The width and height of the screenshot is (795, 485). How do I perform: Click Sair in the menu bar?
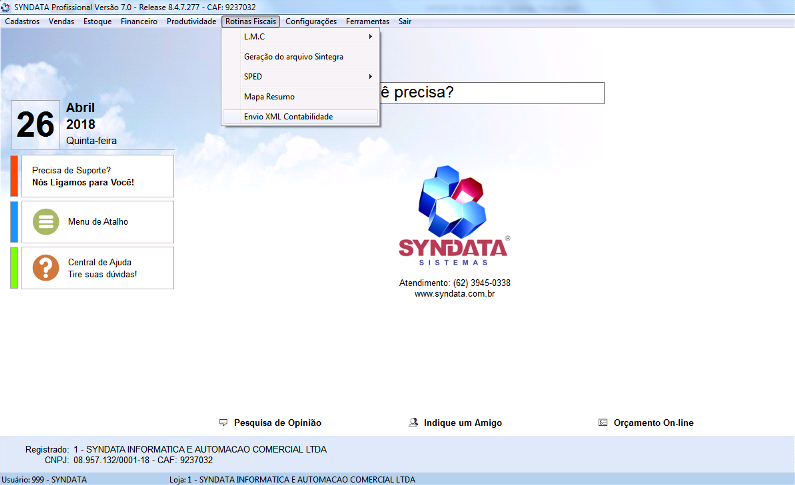click(x=405, y=21)
